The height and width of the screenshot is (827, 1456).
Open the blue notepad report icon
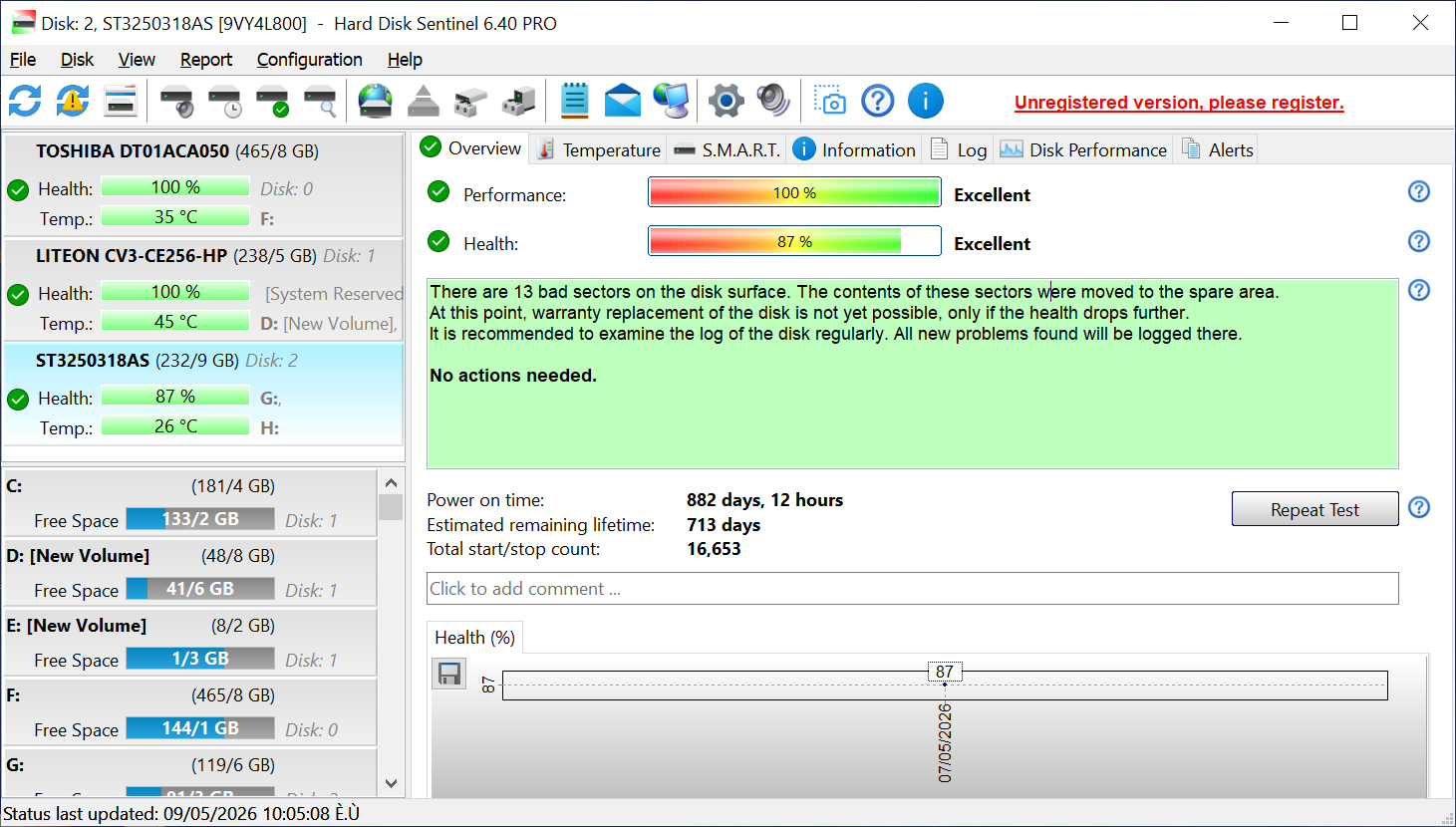(575, 101)
